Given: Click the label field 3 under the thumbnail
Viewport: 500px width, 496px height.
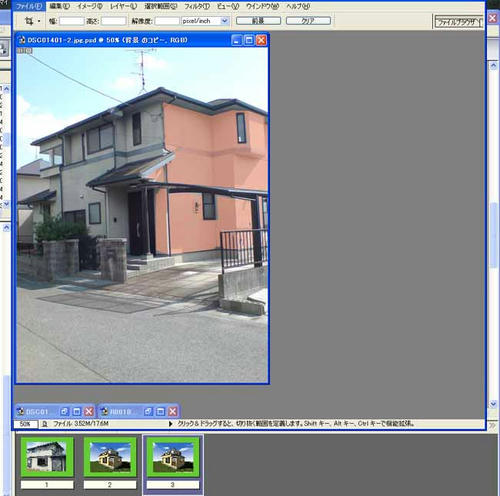Looking at the screenshot, I should tap(173, 485).
